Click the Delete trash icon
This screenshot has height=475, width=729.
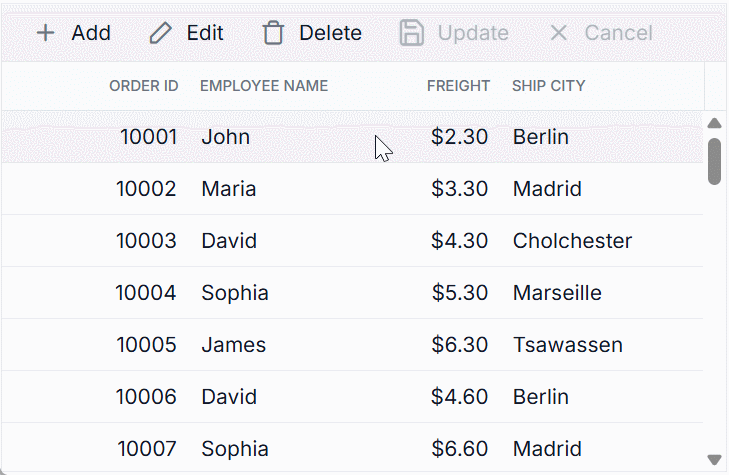click(x=273, y=33)
